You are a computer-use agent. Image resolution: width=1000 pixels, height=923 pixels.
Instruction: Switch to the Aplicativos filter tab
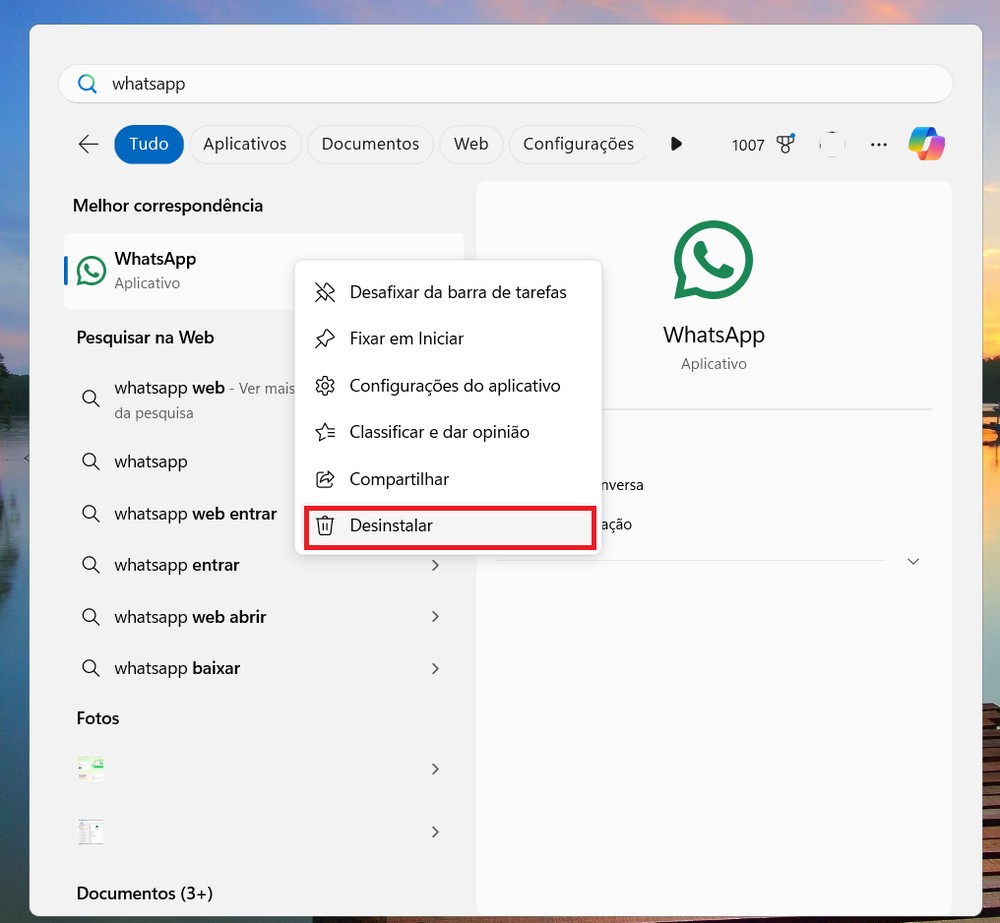245,144
